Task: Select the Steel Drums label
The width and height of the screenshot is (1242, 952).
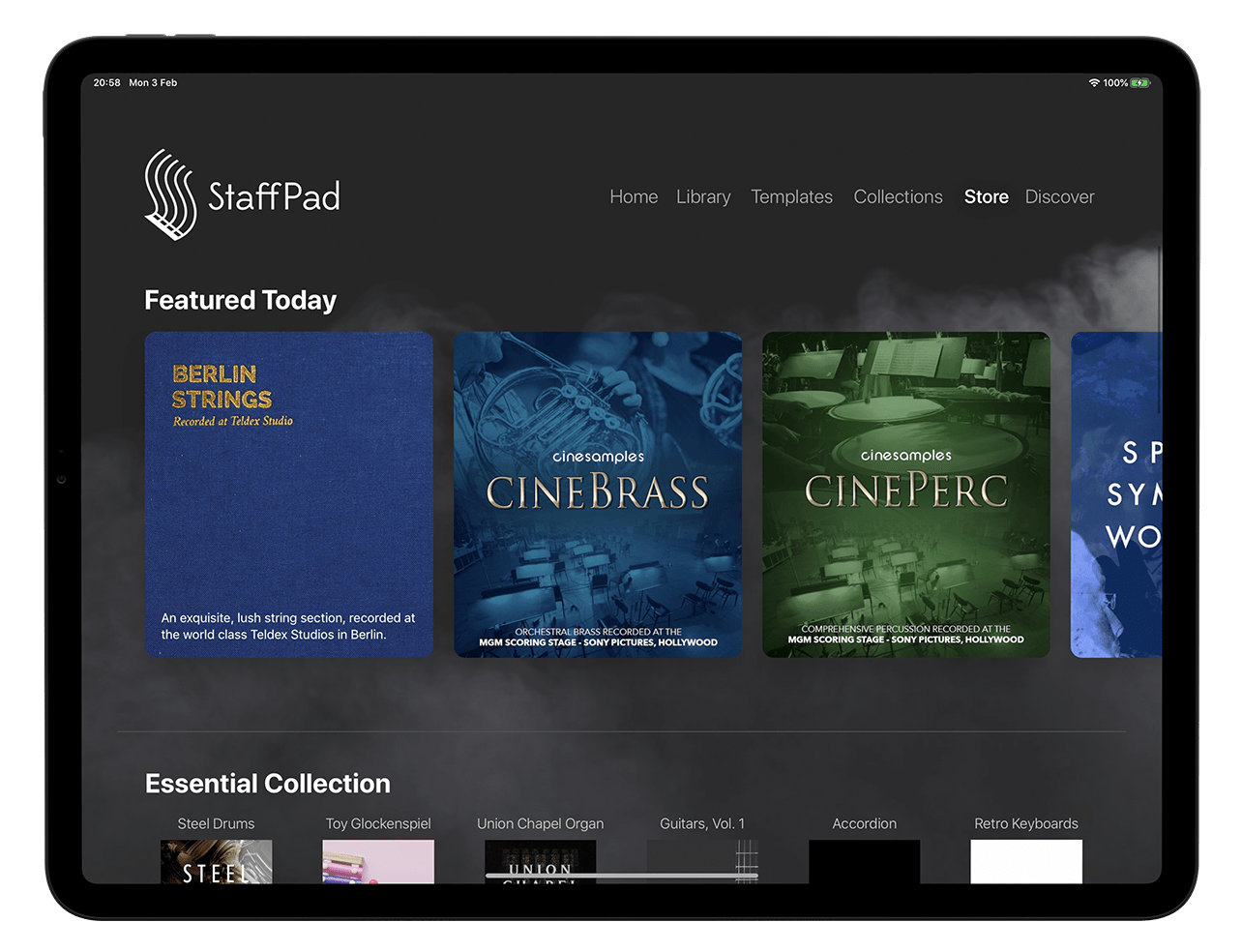Action: [x=215, y=823]
